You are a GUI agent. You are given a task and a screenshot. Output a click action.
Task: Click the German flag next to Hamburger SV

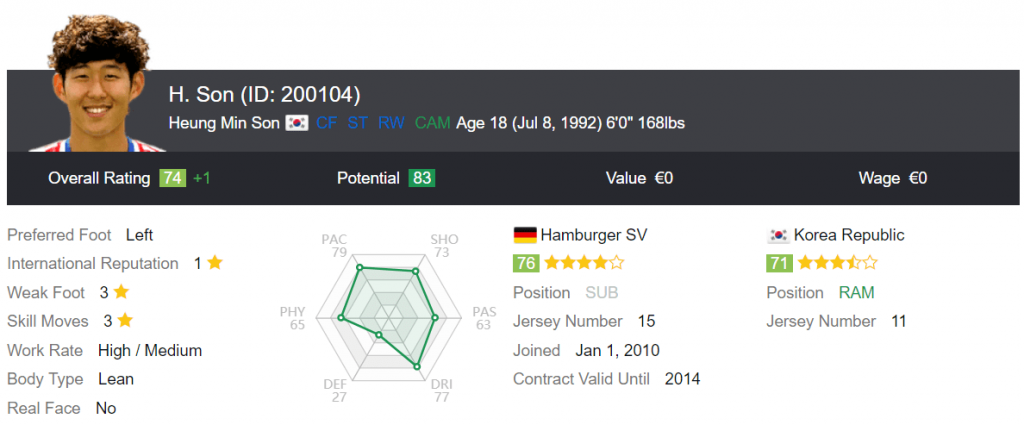coord(524,235)
